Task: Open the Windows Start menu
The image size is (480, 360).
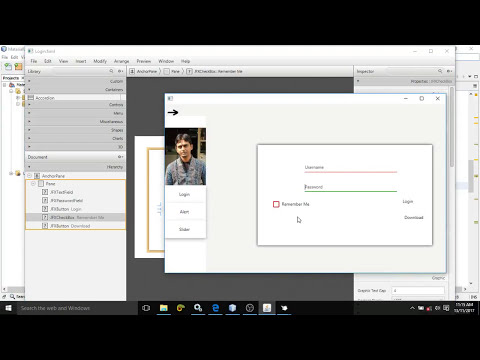Action: tap(8, 308)
